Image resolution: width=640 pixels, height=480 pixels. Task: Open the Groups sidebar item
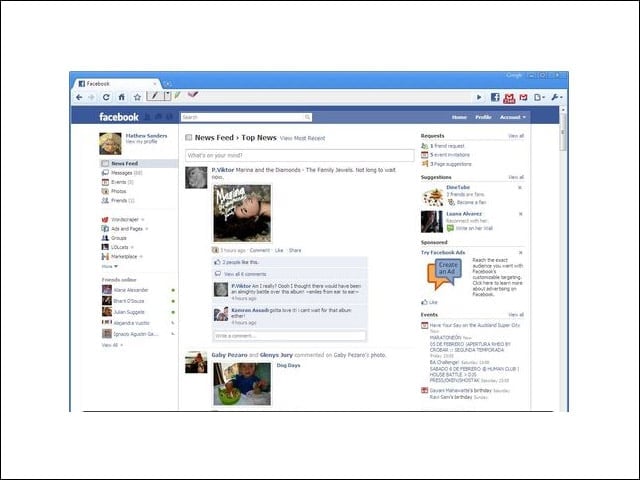pyautogui.click(x=114, y=238)
